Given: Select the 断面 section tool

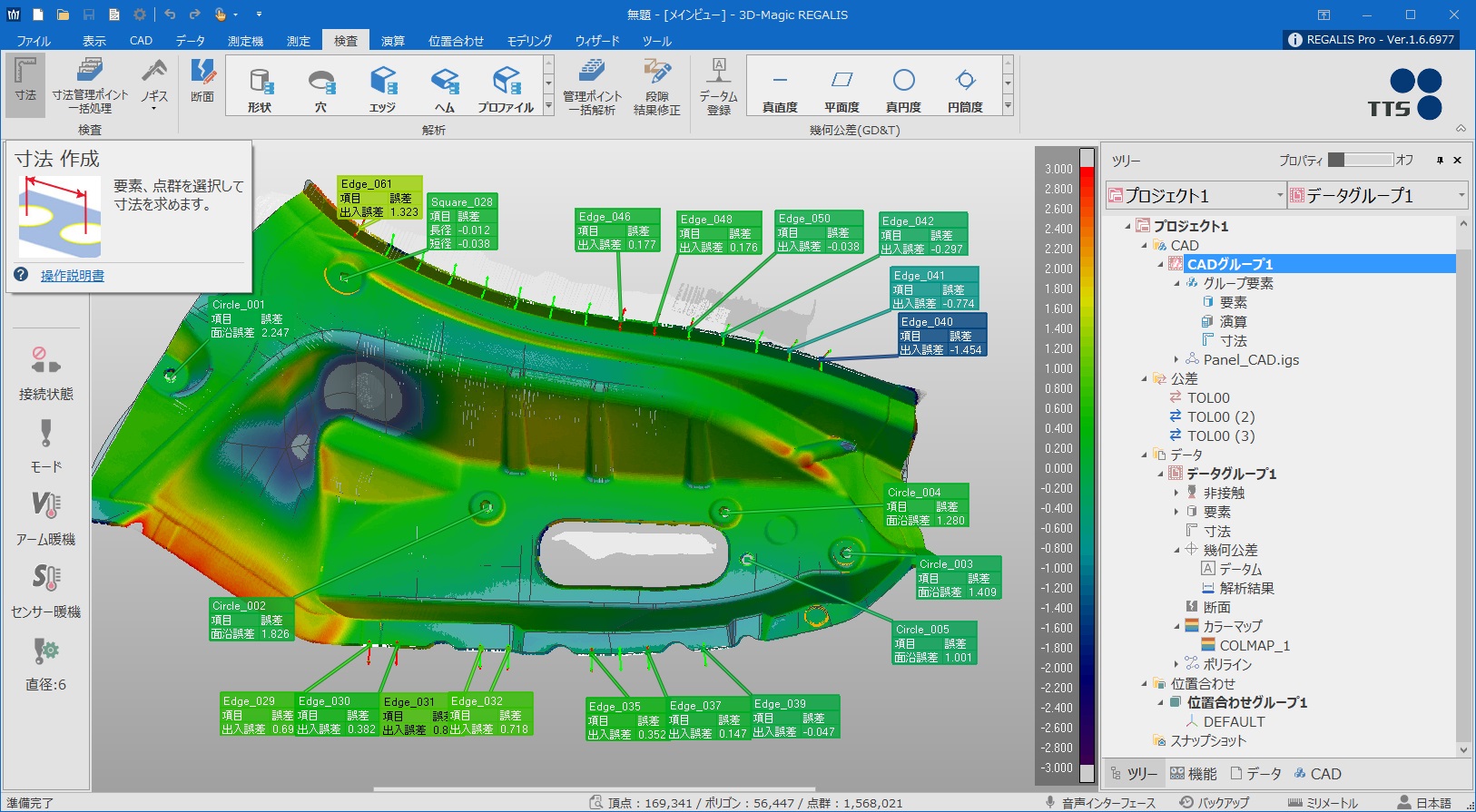Looking at the screenshot, I should [202, 82].
